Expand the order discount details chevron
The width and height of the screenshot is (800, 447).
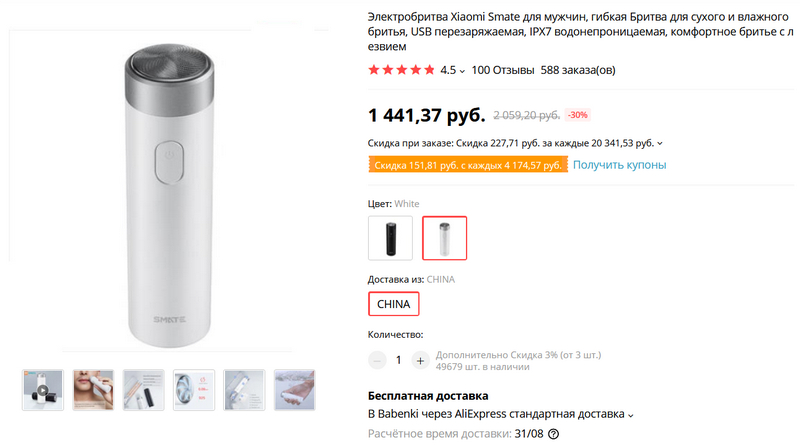(660, 143)
